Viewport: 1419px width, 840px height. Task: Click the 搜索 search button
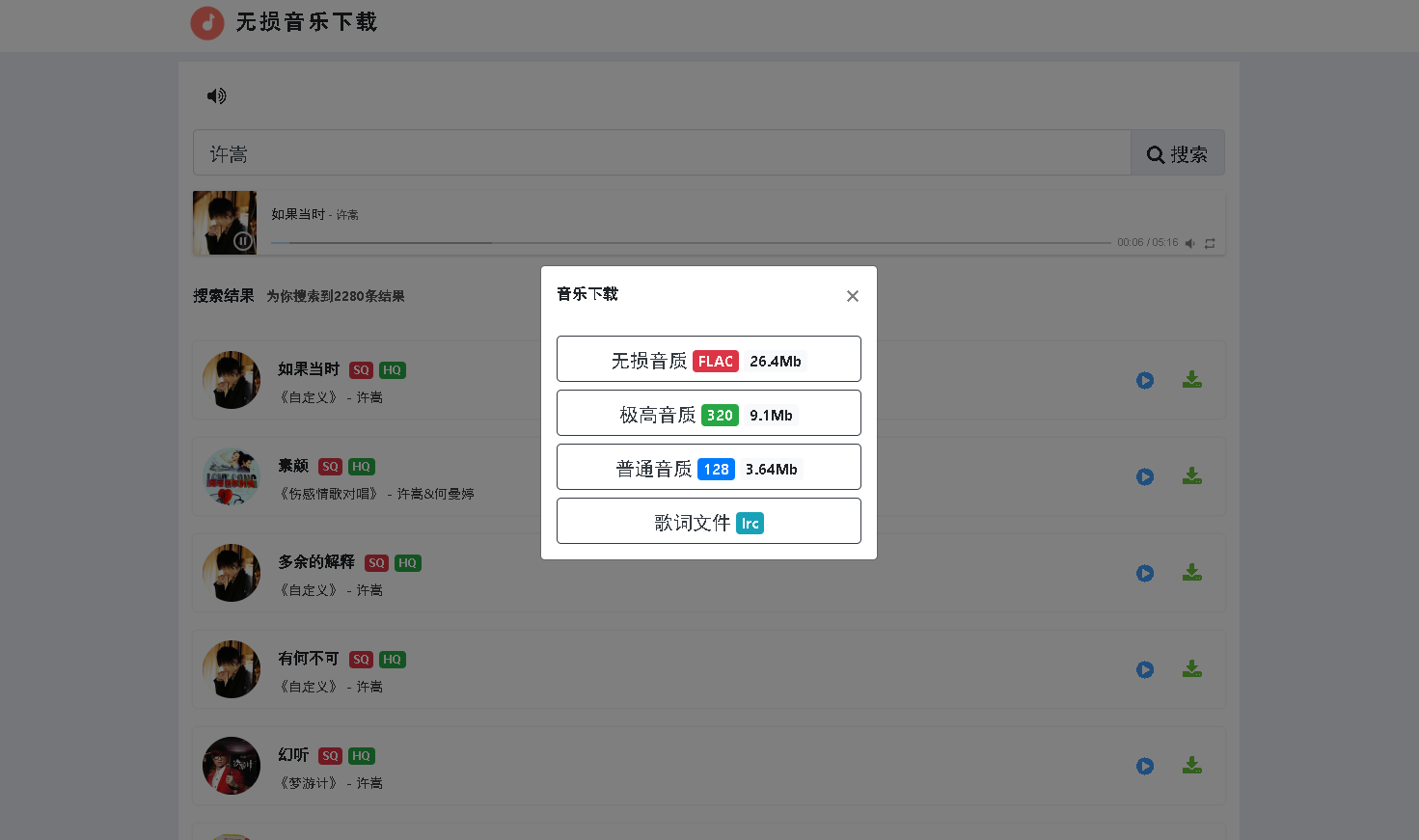coord(1177,152)
